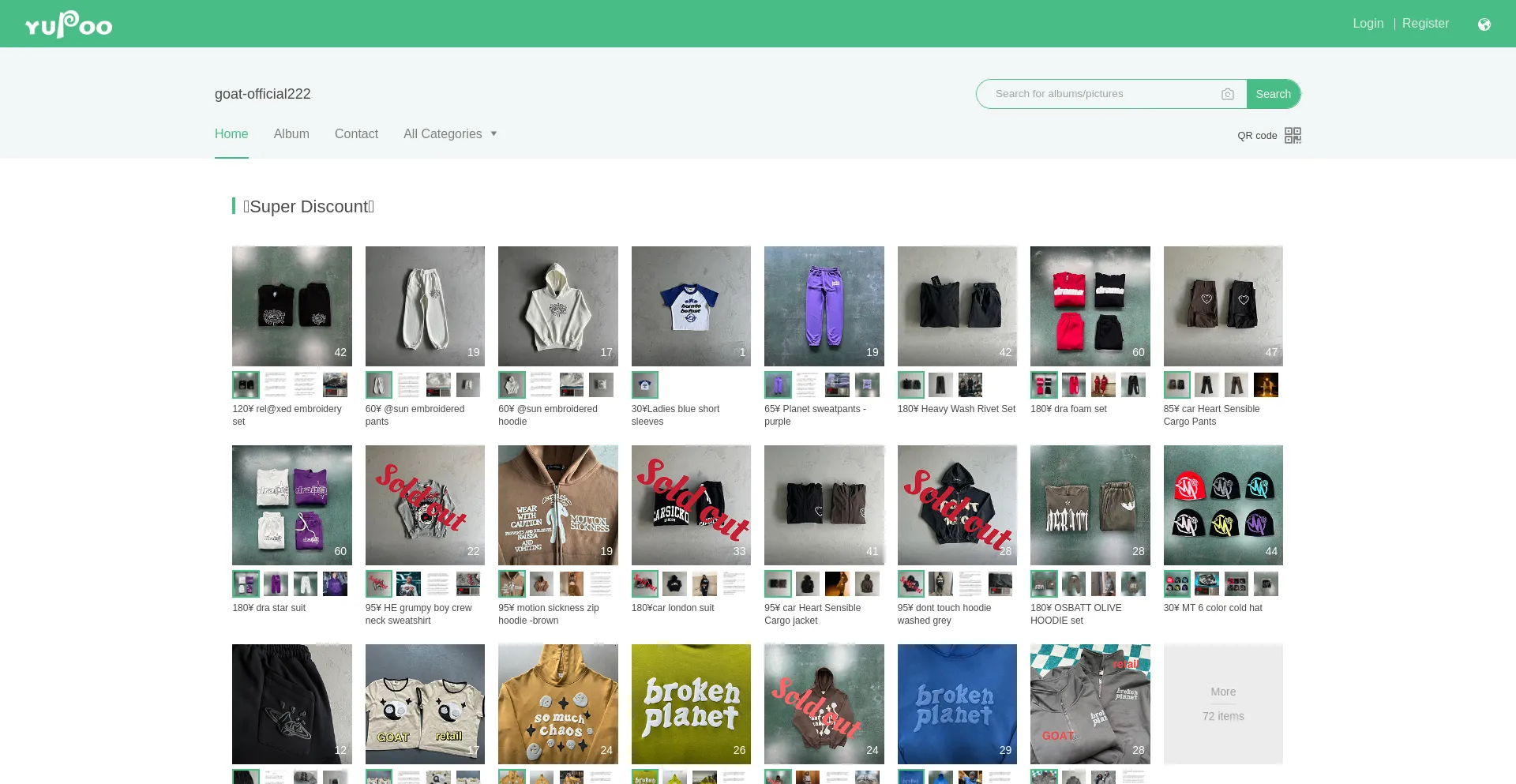Open the MT 6 color cold hat album
This screenshot has width=1516, height=784.
pyautogui.click(x=1222, y=505)
